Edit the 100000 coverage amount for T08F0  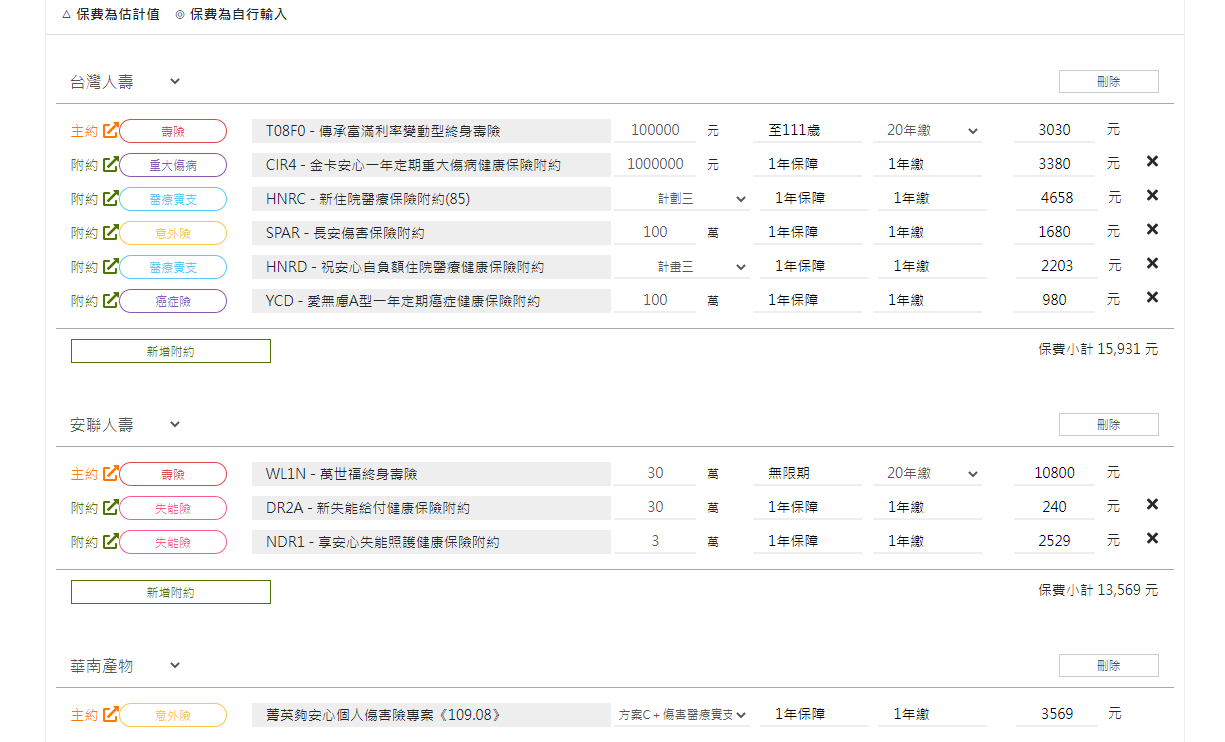tap(655, 131)
